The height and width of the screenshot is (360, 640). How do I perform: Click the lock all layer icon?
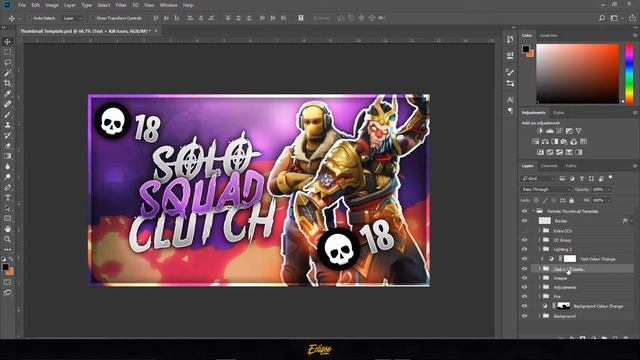[571, 200]
